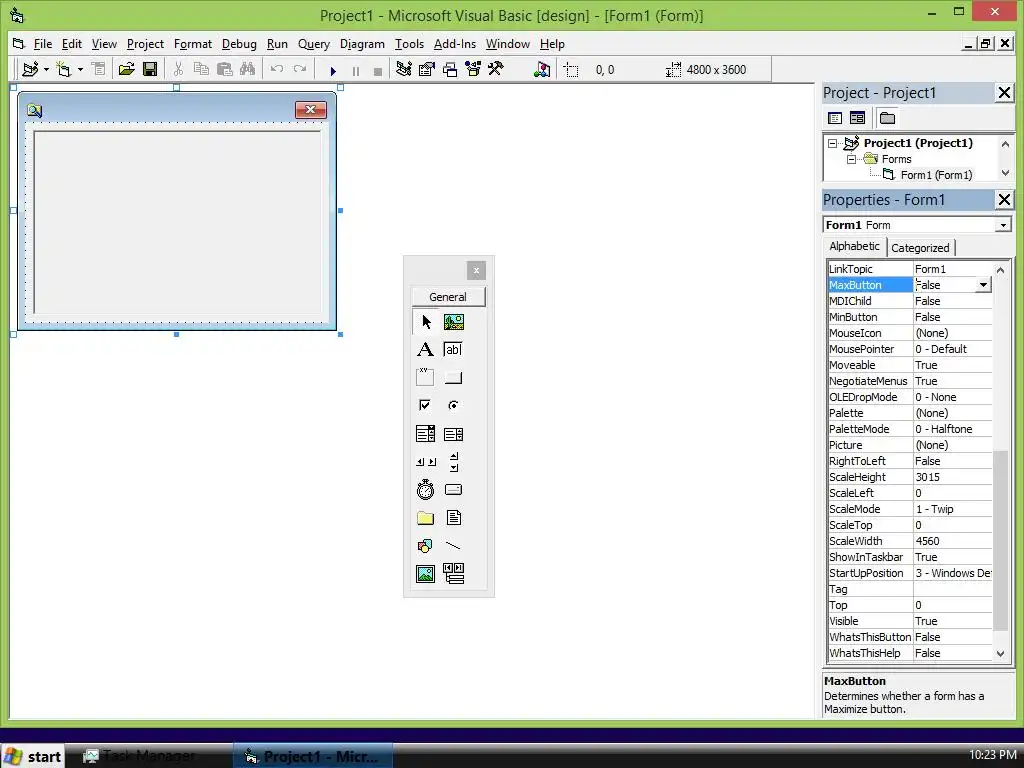The image size is (1024, 768).
Task: Open the Add-Ins menu
Action: coord(455,44)
